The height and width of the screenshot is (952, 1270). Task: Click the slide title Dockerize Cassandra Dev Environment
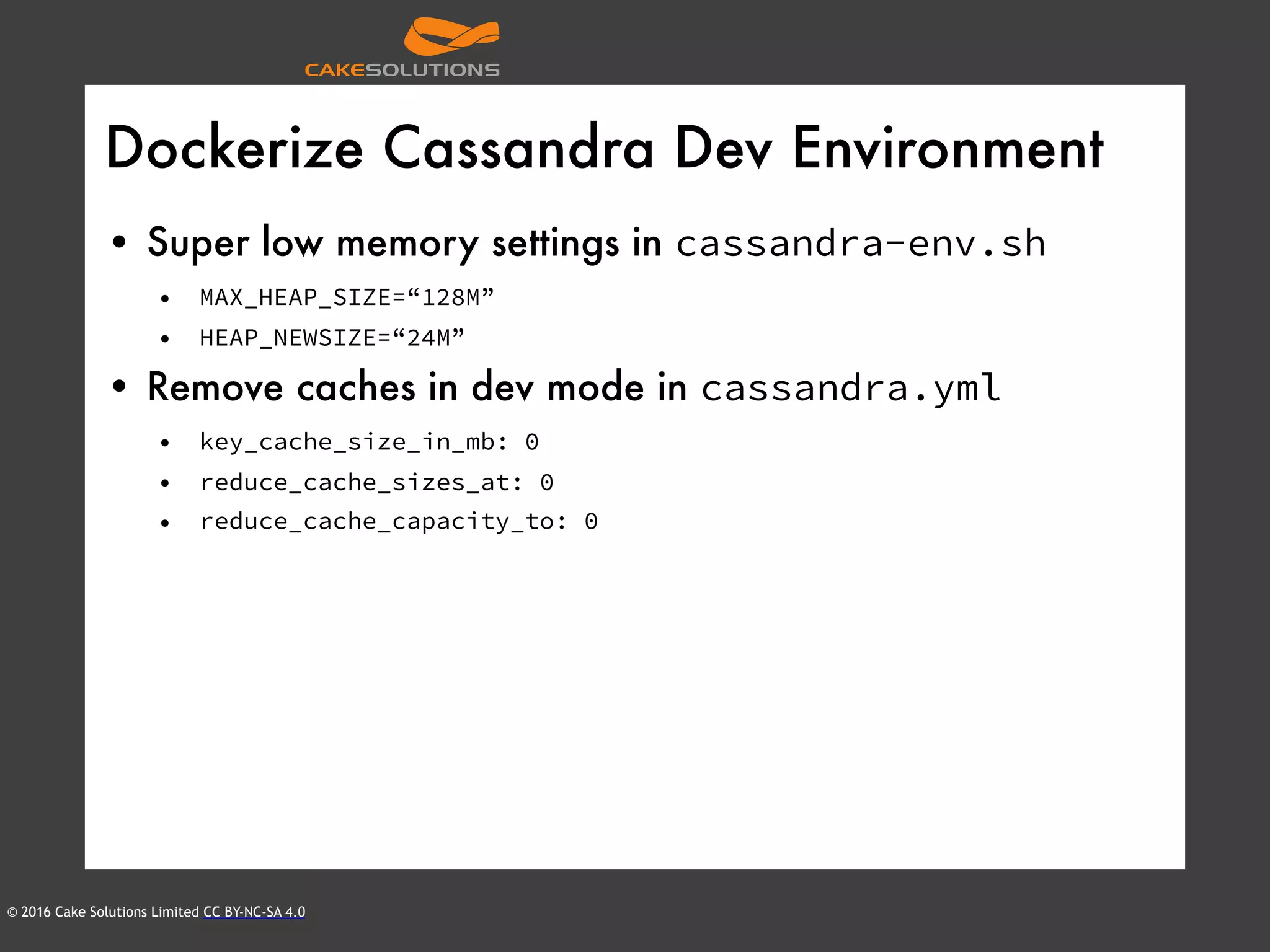605,148
